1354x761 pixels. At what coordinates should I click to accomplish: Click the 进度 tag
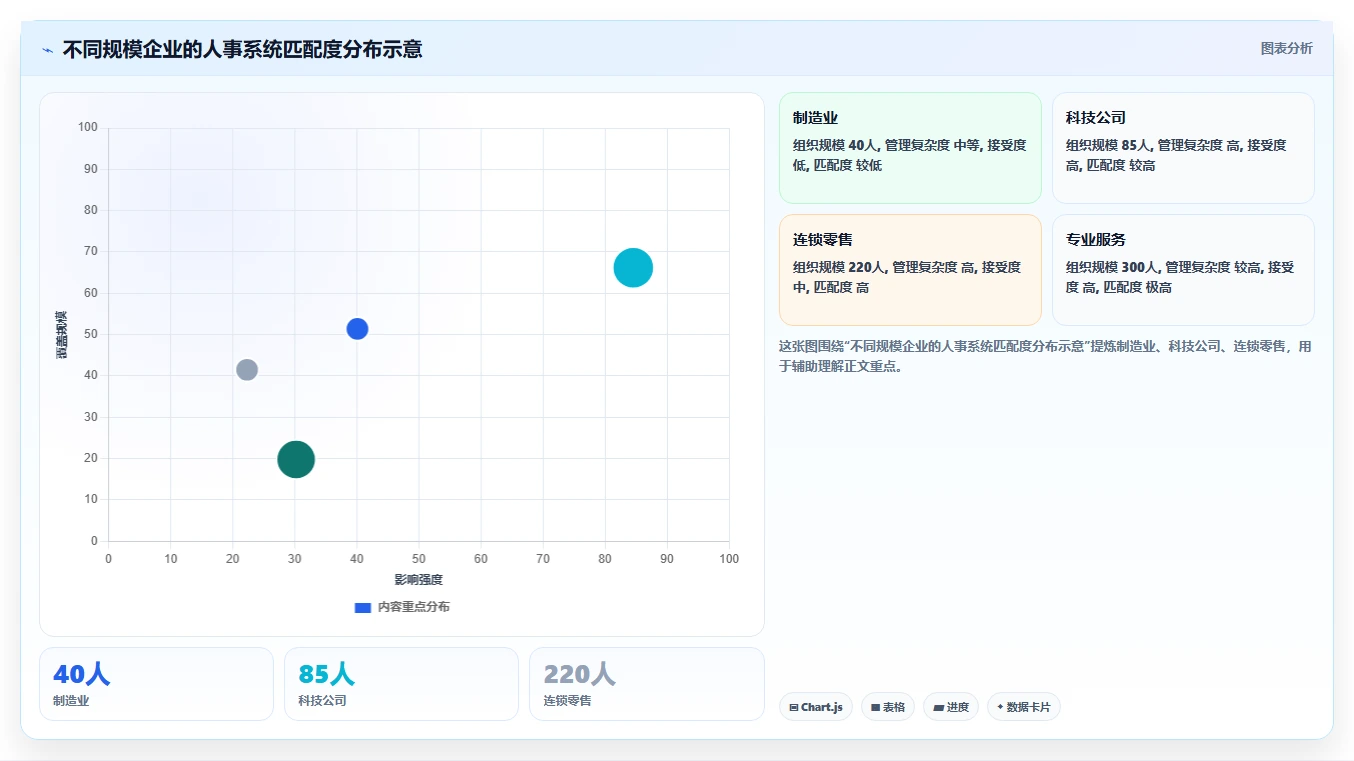click(x=951, y=707)
